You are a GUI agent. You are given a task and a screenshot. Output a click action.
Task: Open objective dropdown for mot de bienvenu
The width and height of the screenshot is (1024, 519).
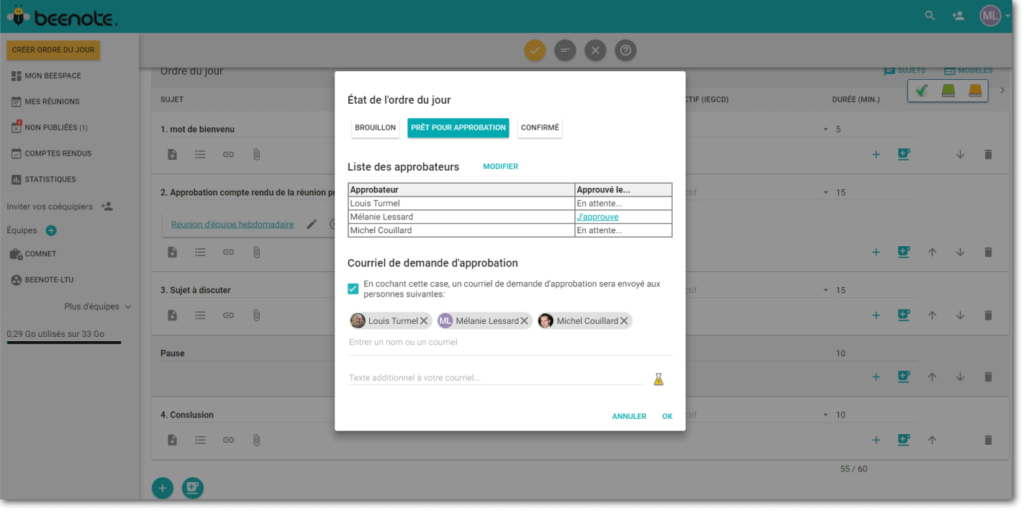point(825,129)
